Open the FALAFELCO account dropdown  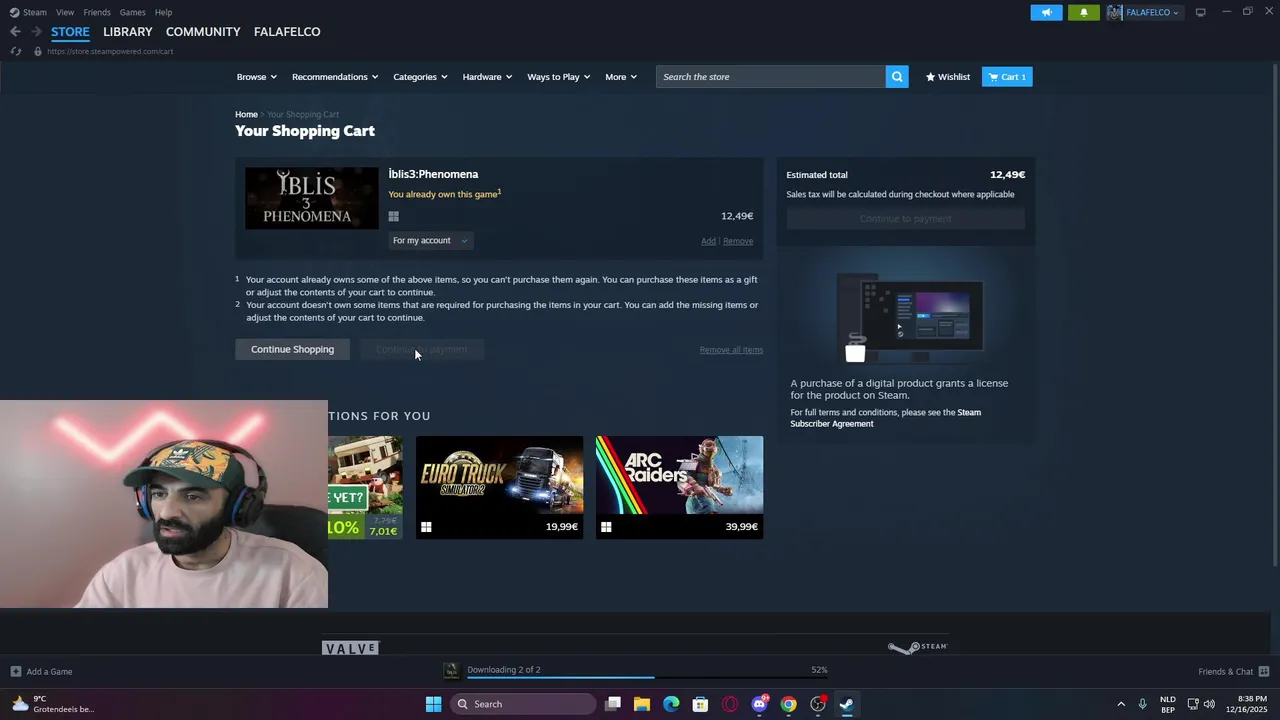click(1152, 12)
